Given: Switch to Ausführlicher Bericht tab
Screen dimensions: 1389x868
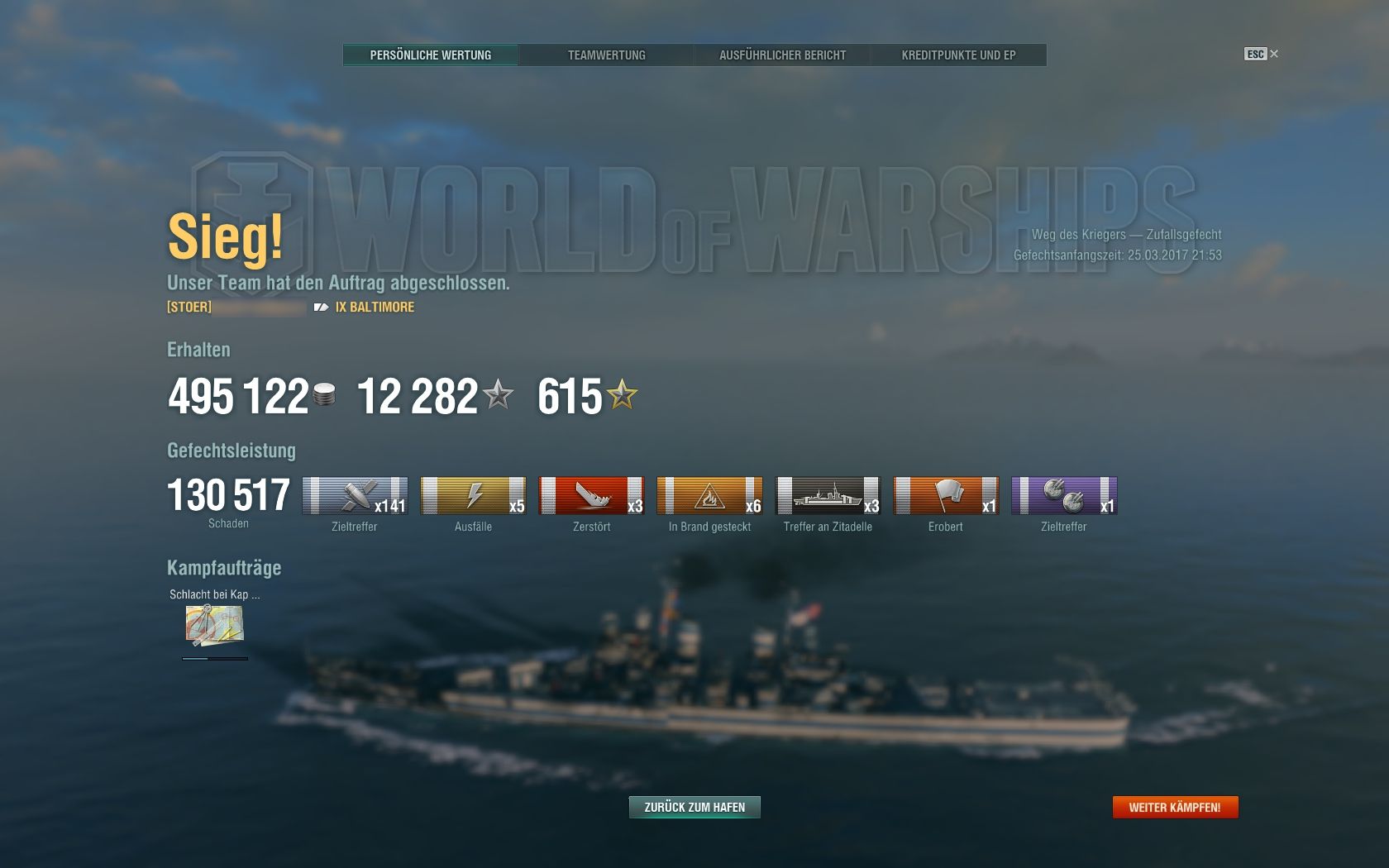Looking at the screenshot, I should (x=782, y=55).
